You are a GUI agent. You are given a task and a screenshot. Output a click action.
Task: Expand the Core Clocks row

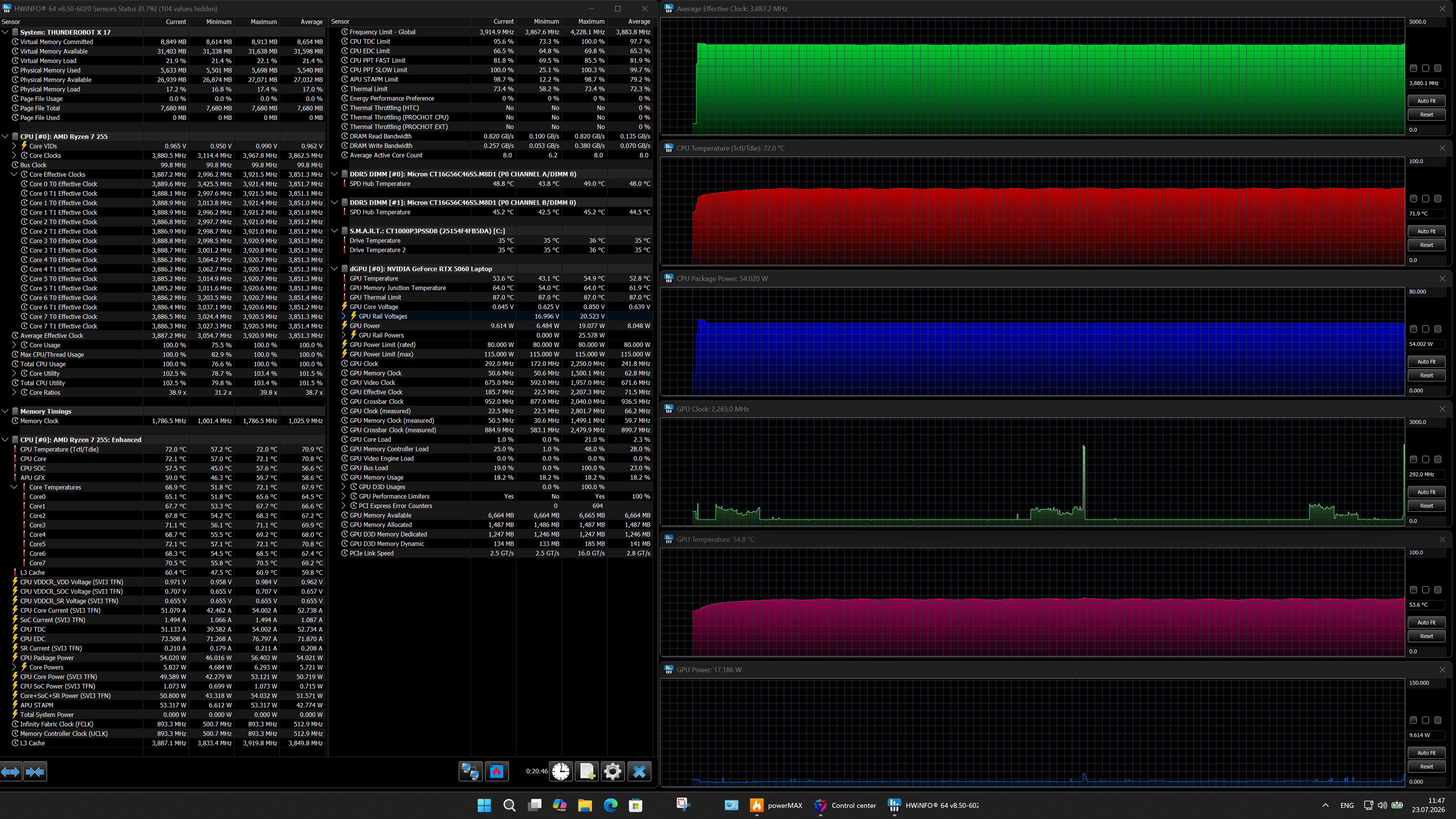(x=15, y=155)
